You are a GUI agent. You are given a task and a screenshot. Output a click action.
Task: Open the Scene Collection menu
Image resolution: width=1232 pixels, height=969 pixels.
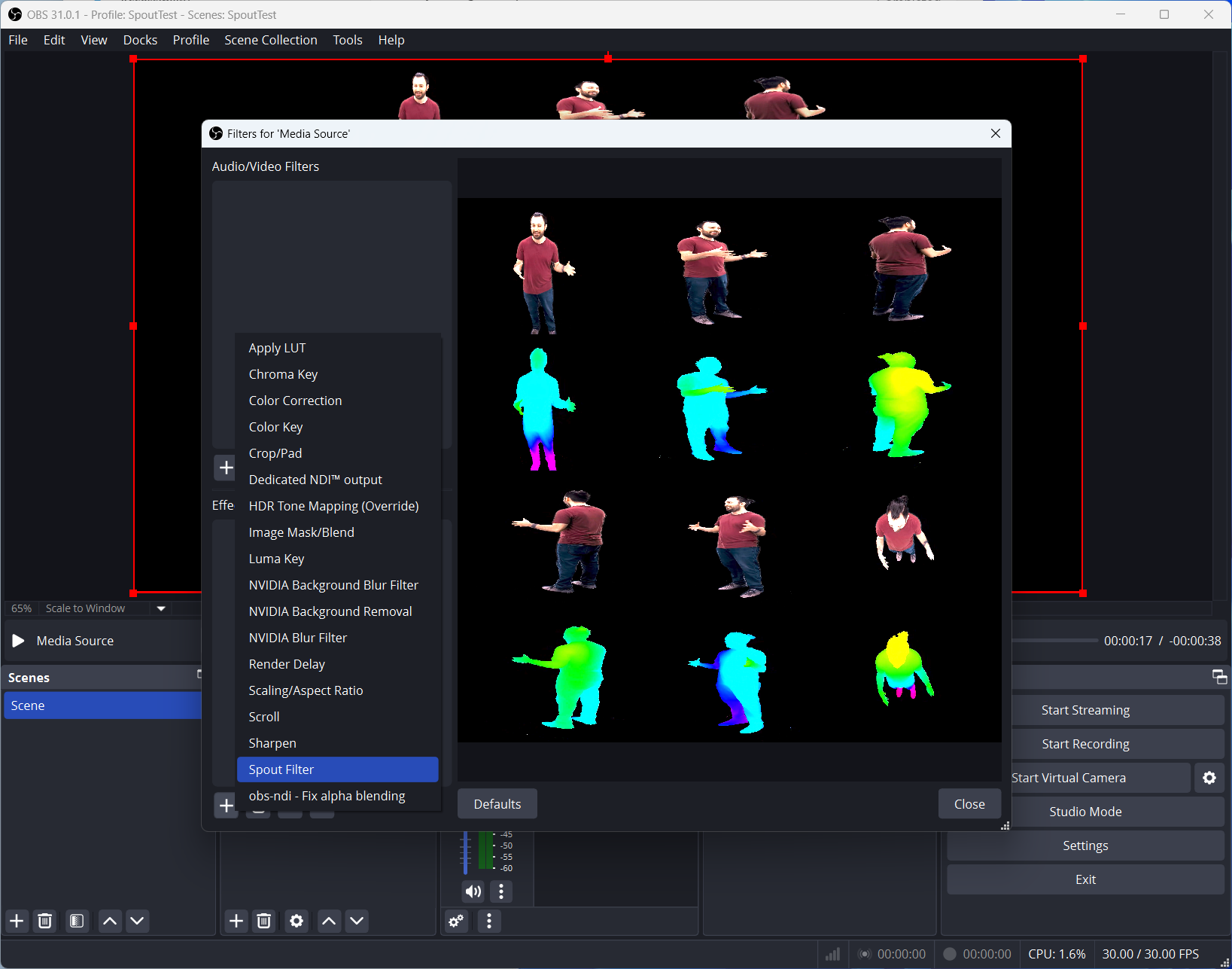pyautogui.click(x=270, y=40)
